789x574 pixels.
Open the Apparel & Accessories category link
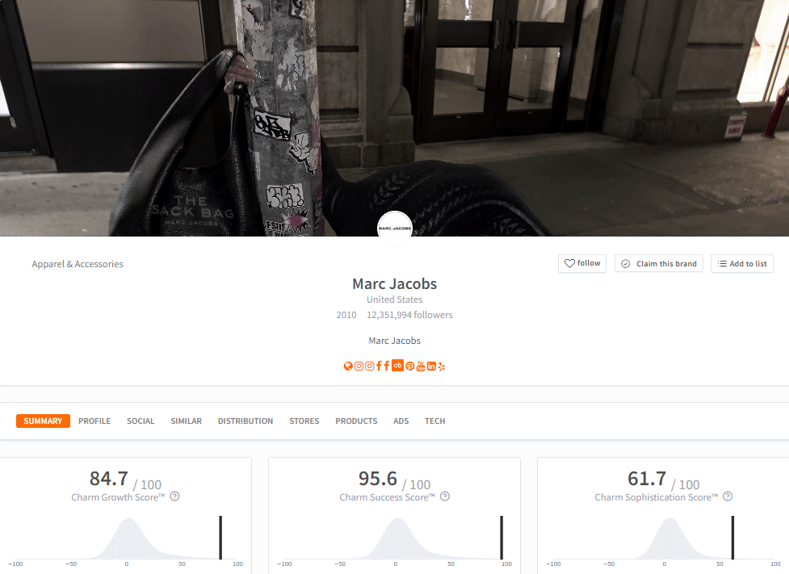(77, 264)
